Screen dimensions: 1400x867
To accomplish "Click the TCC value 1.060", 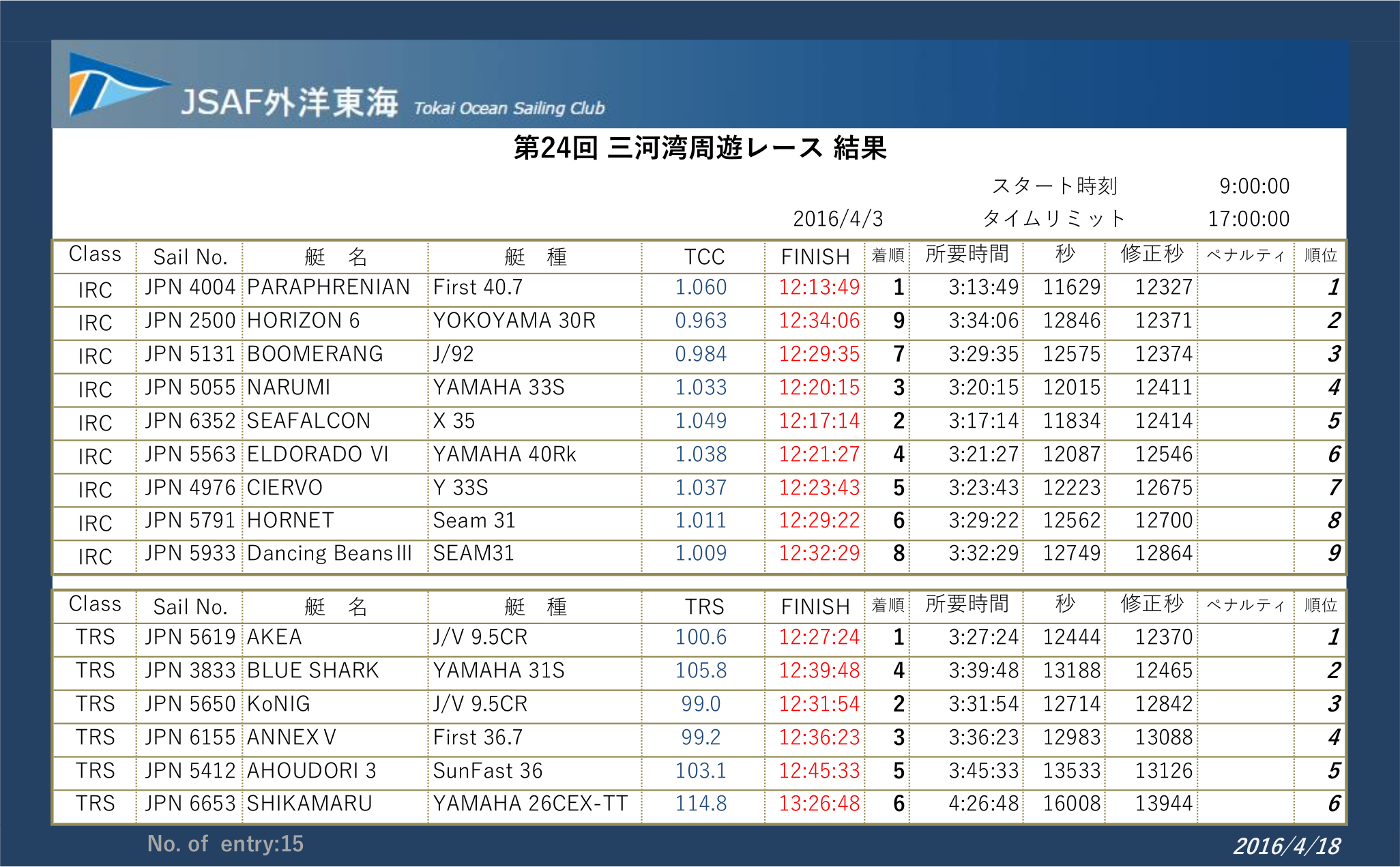I will tap(701, 287).
